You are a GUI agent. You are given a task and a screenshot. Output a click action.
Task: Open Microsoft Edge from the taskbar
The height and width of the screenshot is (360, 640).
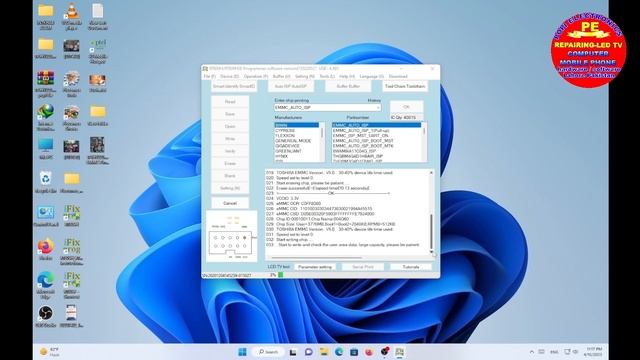pyautogui.click(x=339, y=352)
